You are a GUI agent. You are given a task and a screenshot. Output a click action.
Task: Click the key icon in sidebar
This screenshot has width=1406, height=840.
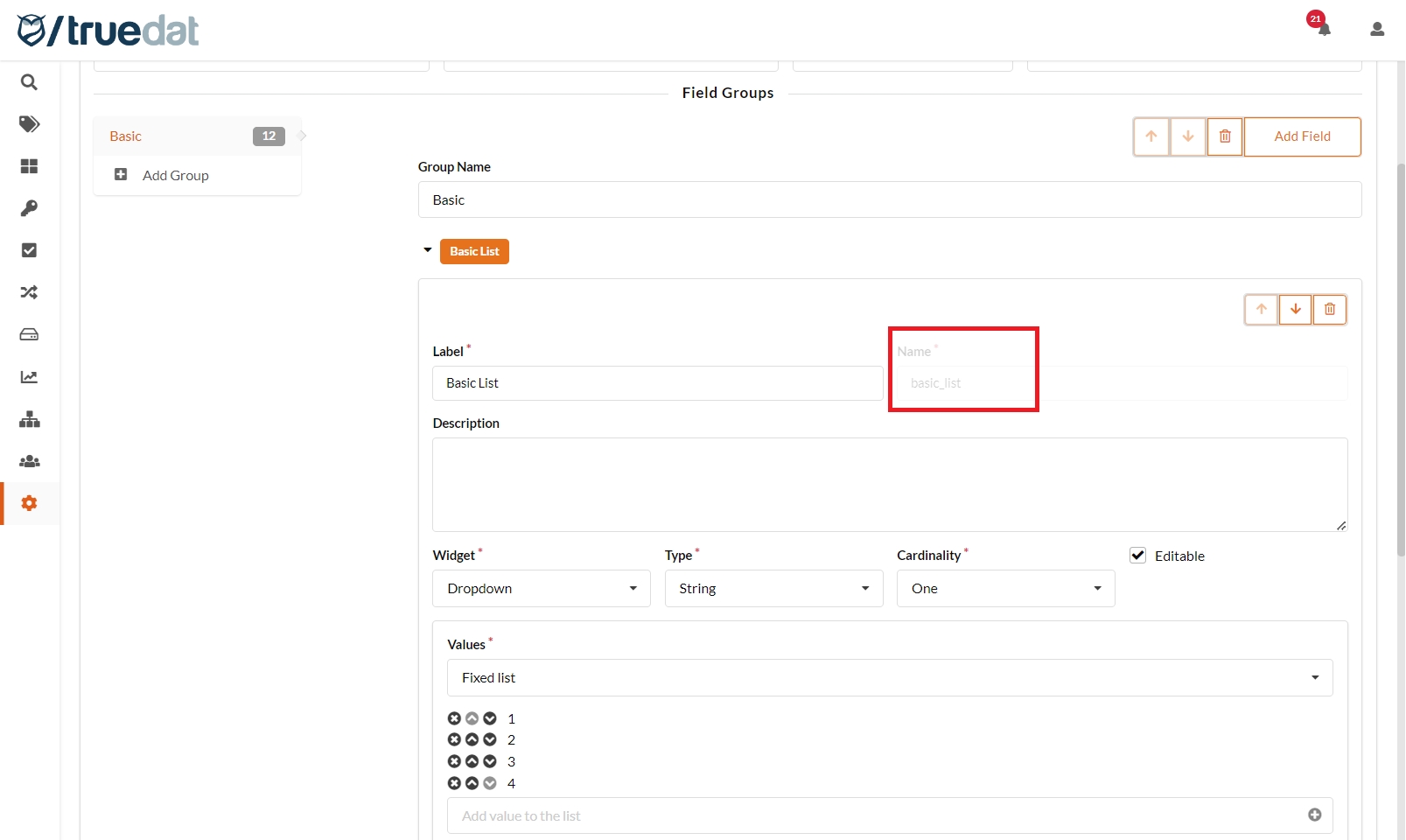(x=29, y=208)
